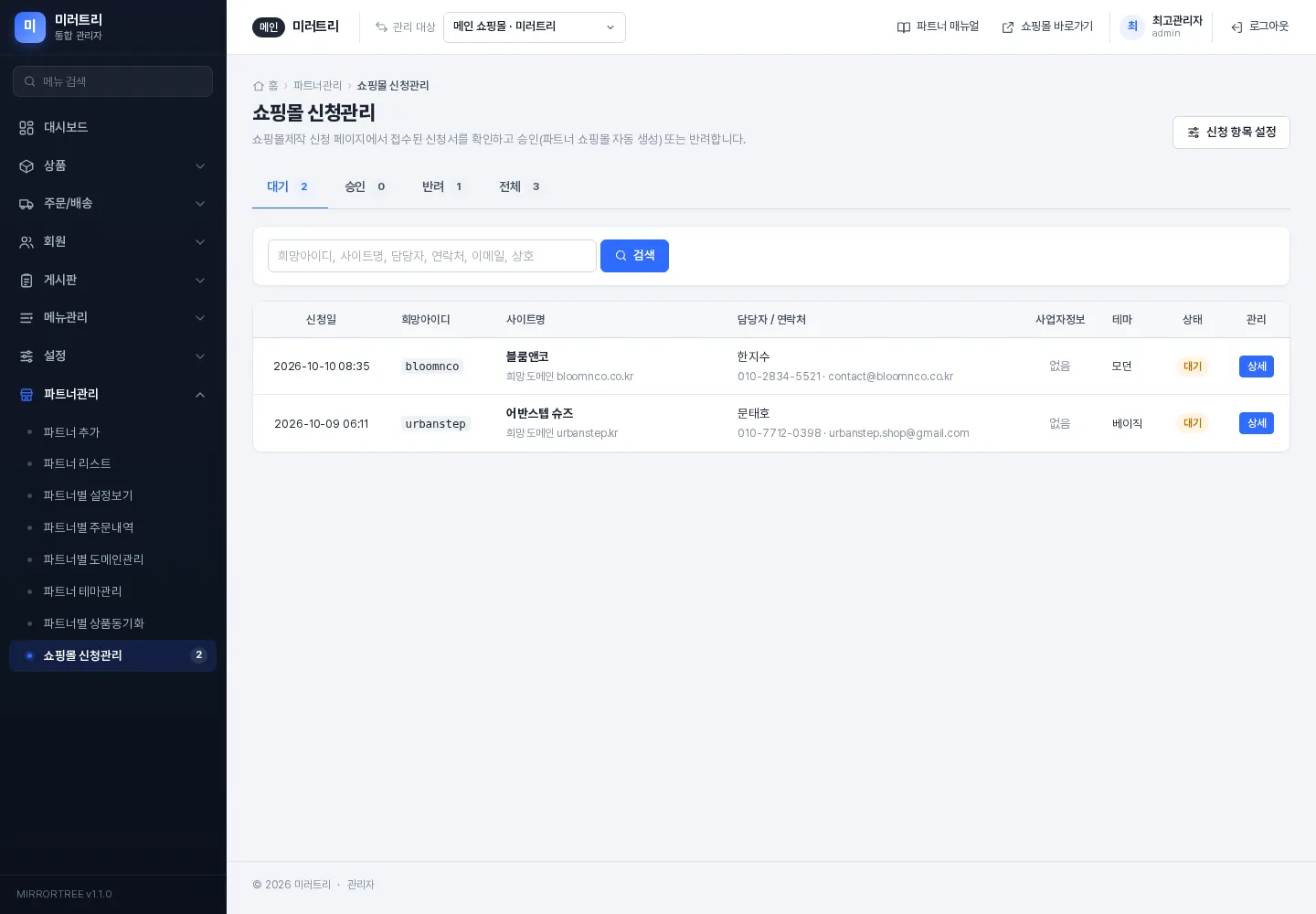
Task: Click the 대기 status badge for urbanstep
Action: (1193, 423)
